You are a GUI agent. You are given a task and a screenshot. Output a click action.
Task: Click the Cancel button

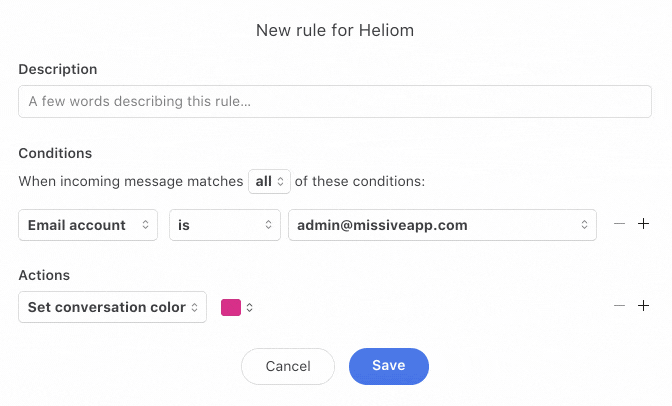[288, 367]
